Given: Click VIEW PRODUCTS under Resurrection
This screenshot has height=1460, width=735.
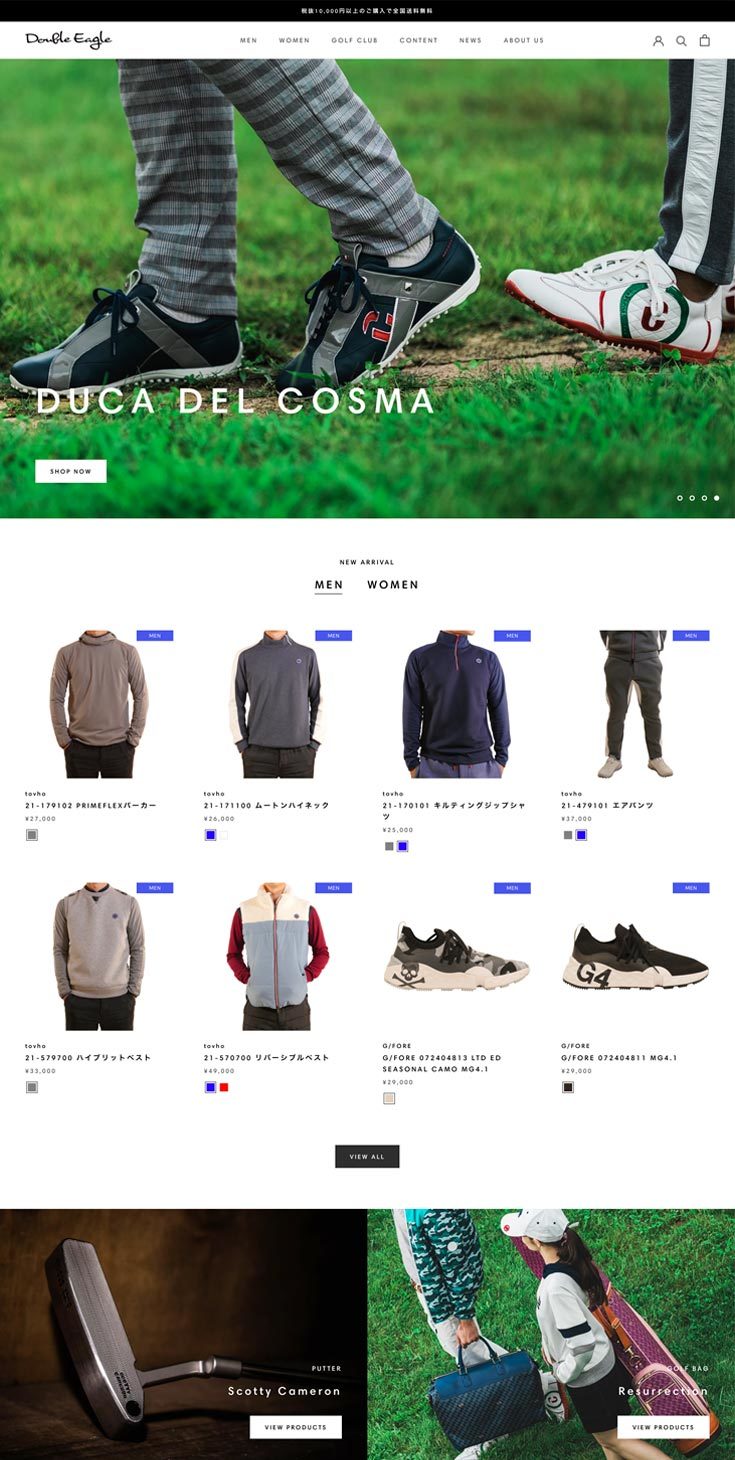Looking at the screenshot, I should pos(663,1427).
